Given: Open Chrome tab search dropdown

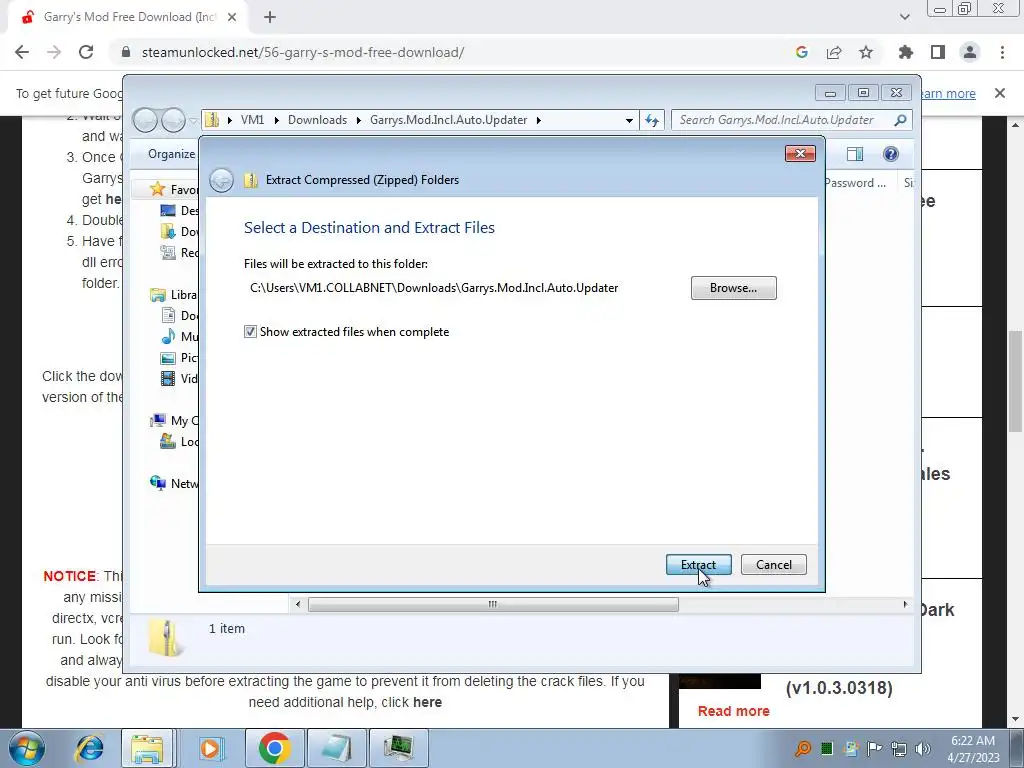Looking at the screenshot, I should (x=904, y=17).
